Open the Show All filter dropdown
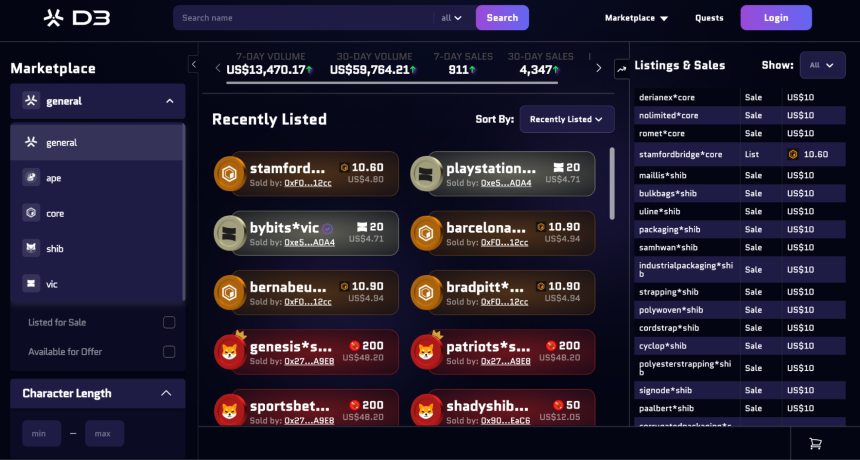Viewport: 860px width, 460px height. click(x=822, y=65)
